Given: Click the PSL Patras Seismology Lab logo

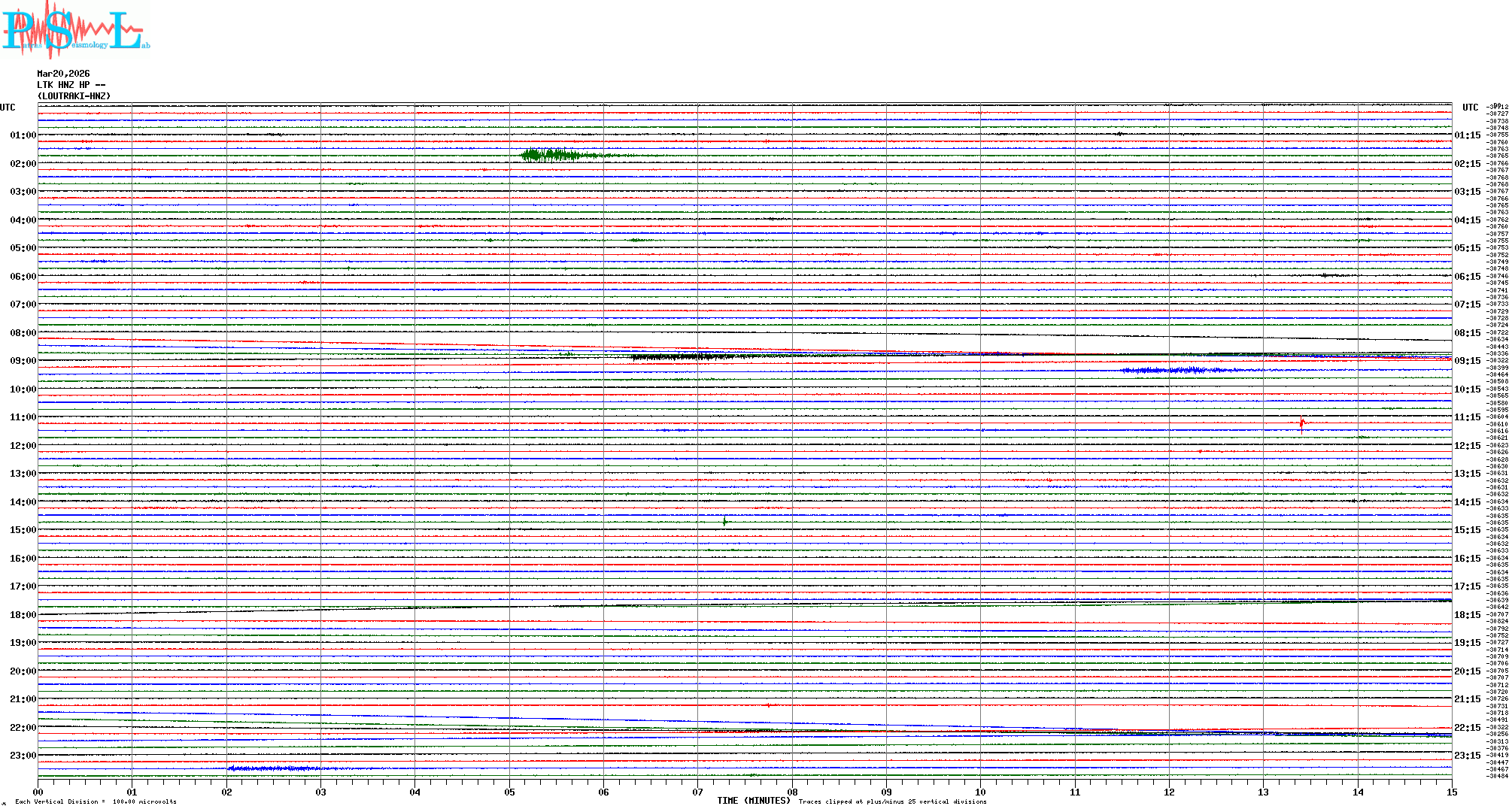Looking at the screenshot, I should tap(75, 30).
